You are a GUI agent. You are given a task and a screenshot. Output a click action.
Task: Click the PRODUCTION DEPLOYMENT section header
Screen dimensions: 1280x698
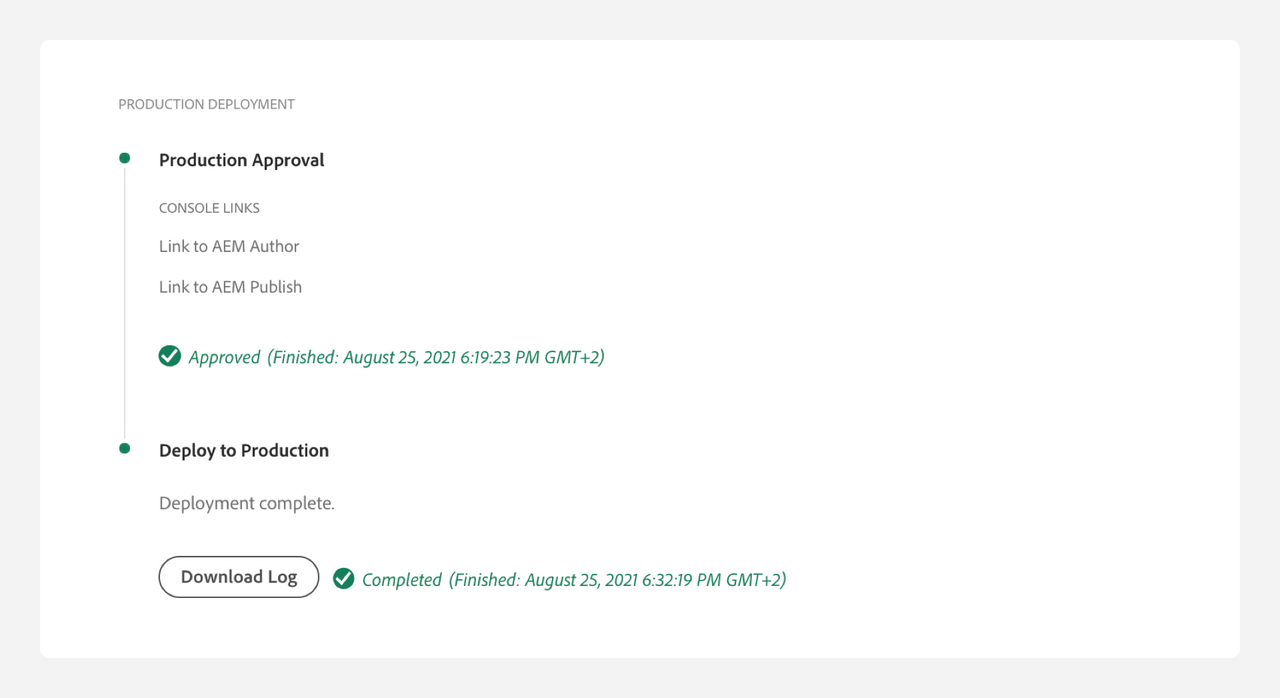point(206,104)
